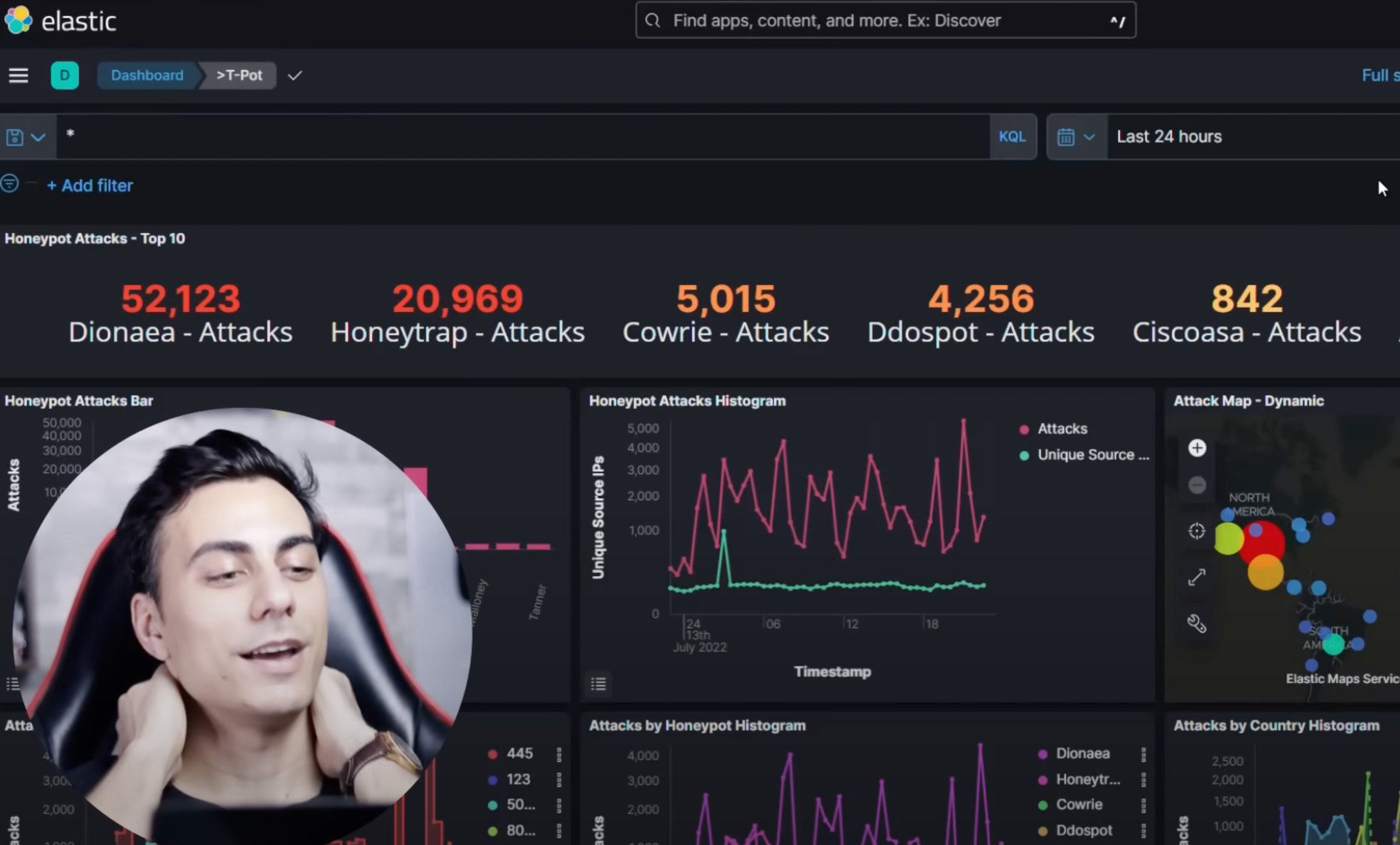Viewport: 1400px width, 845px height.
Task: Expand Attack Map to full view
Action: (1197, 577)
